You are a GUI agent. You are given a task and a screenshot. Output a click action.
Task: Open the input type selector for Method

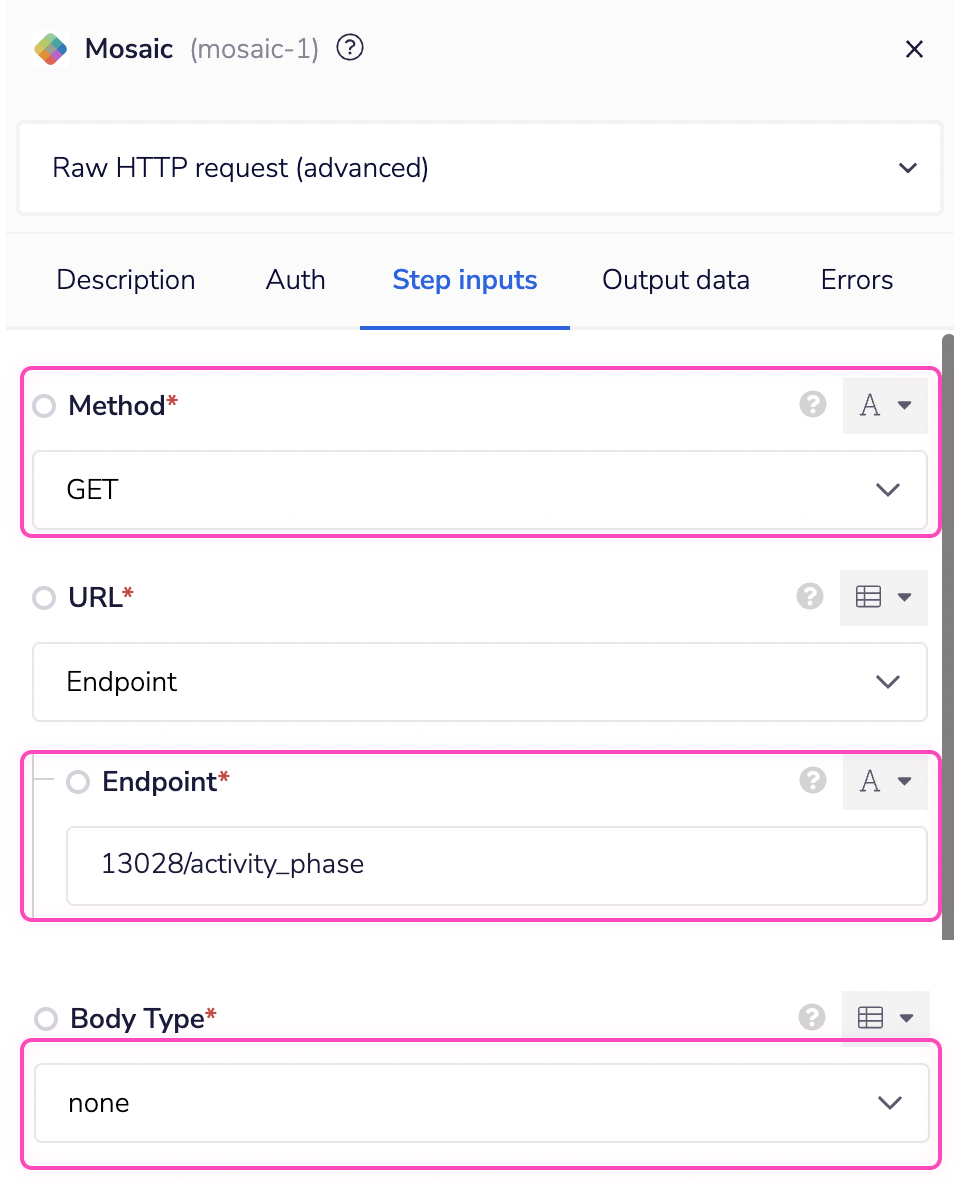tap(886, 405)
